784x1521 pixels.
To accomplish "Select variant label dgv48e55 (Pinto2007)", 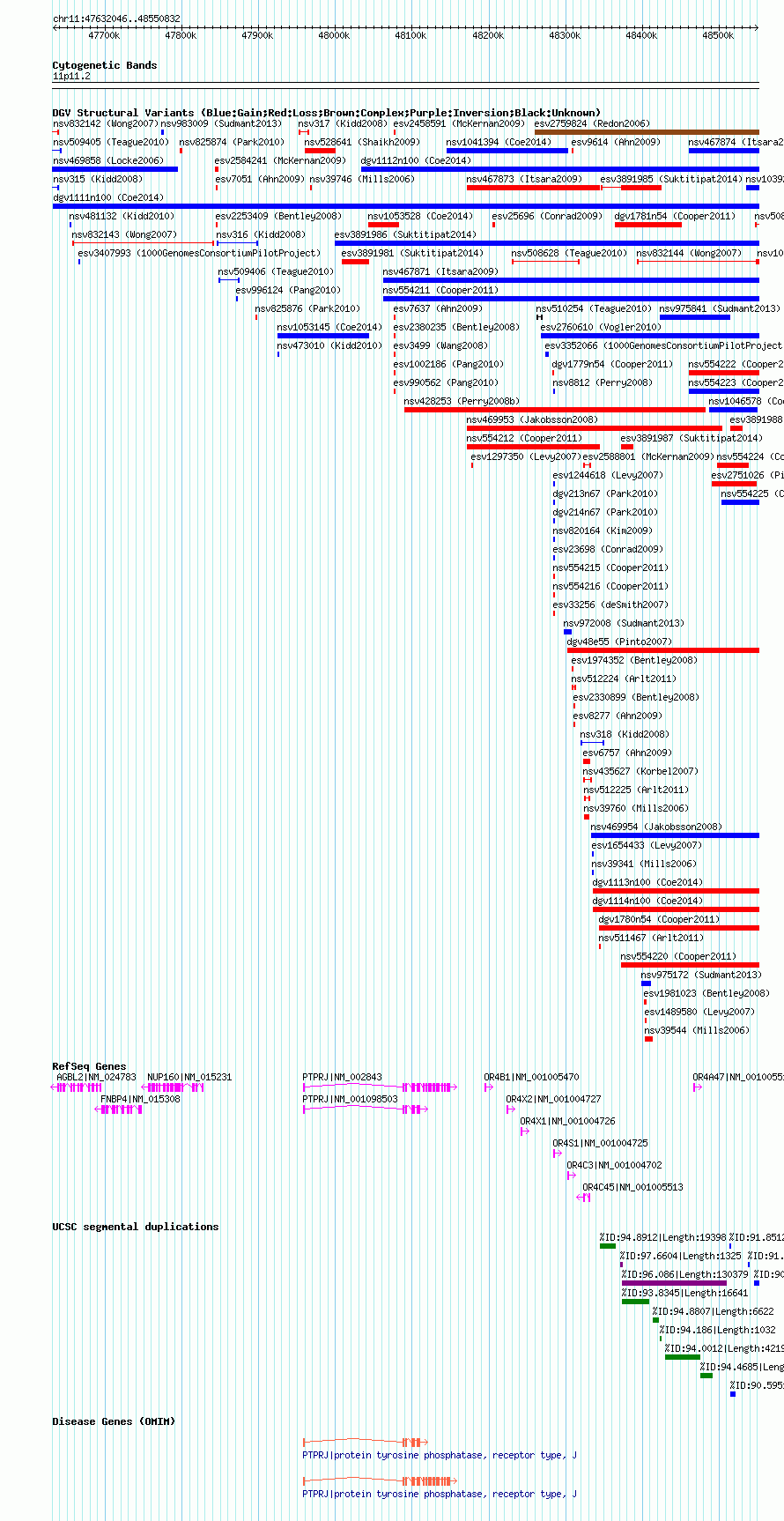I will pos(619,642).
